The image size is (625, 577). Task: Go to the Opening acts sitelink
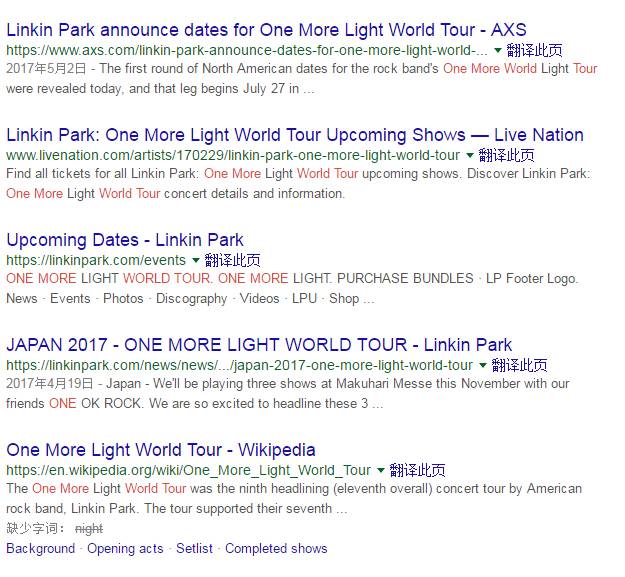[x=125, y=548]
